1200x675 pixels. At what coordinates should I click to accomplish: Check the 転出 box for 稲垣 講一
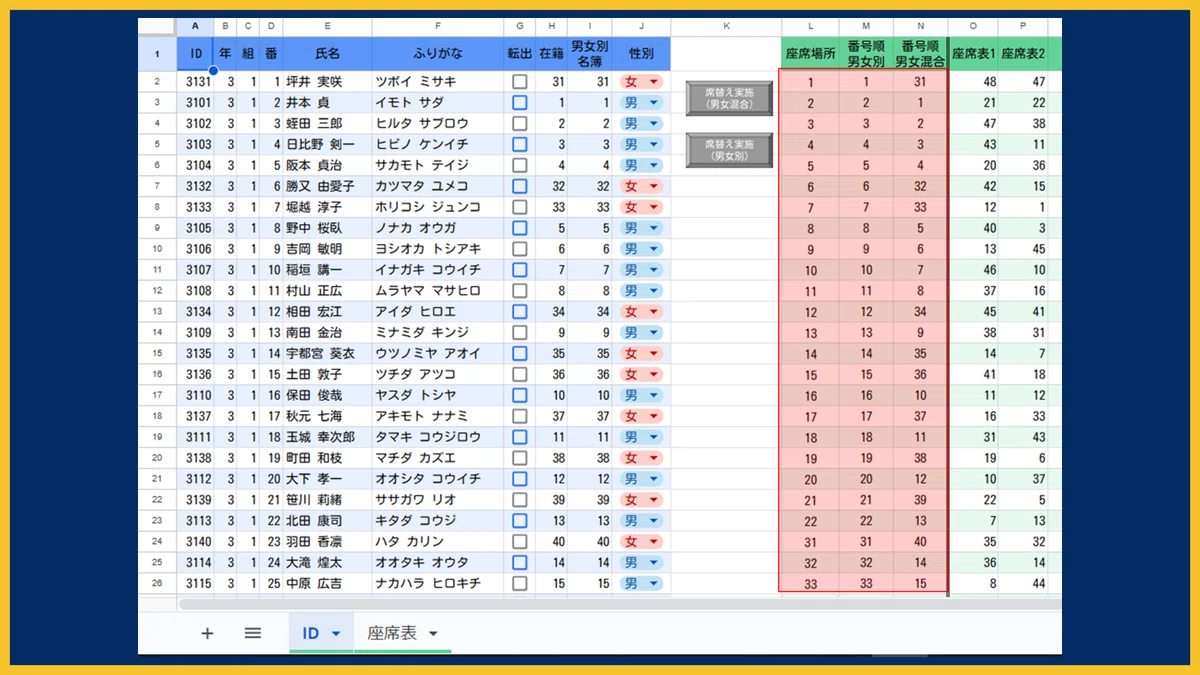click(520, 270)
